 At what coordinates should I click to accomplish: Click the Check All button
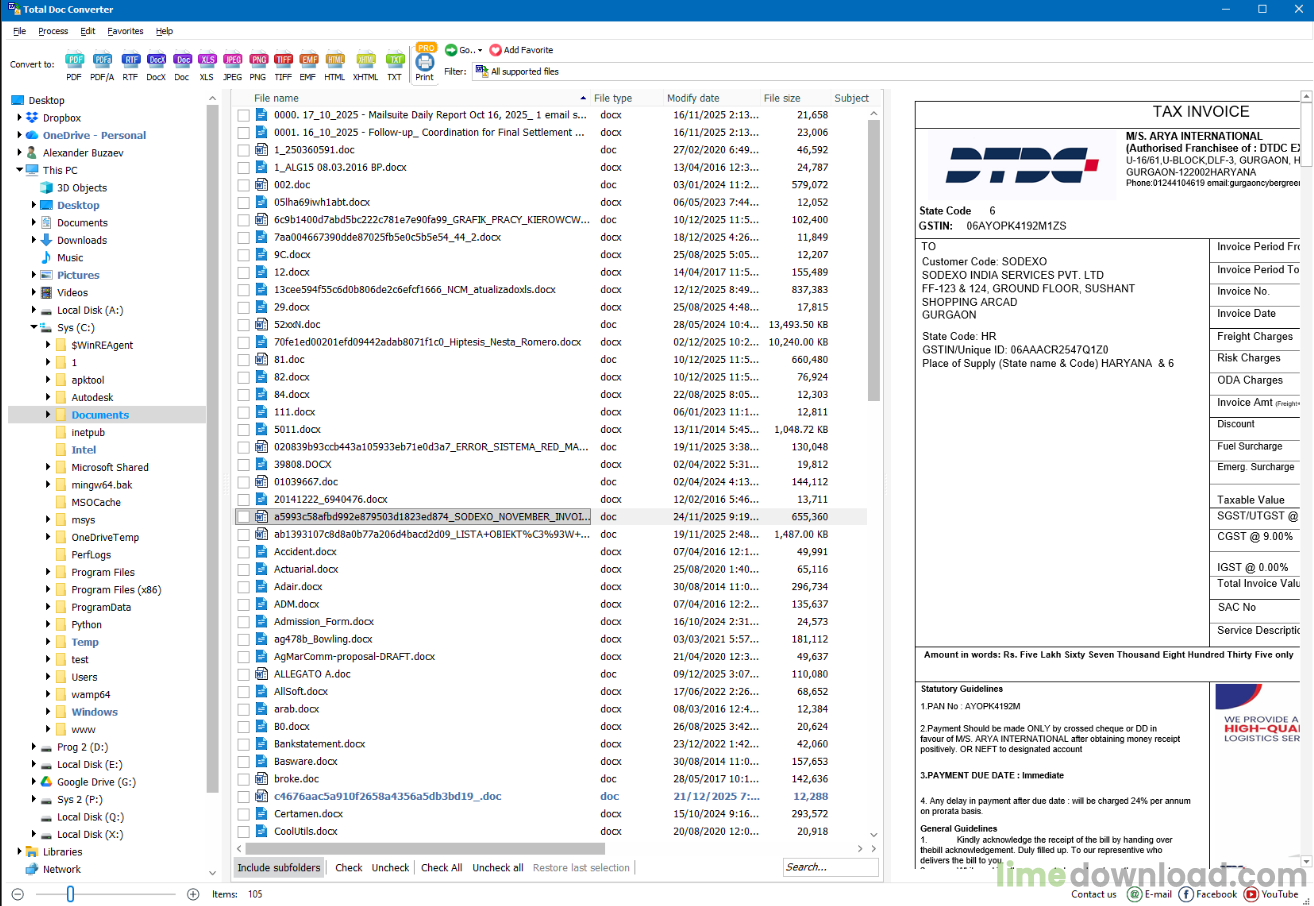pyautogui.click(x=441, y=867)
